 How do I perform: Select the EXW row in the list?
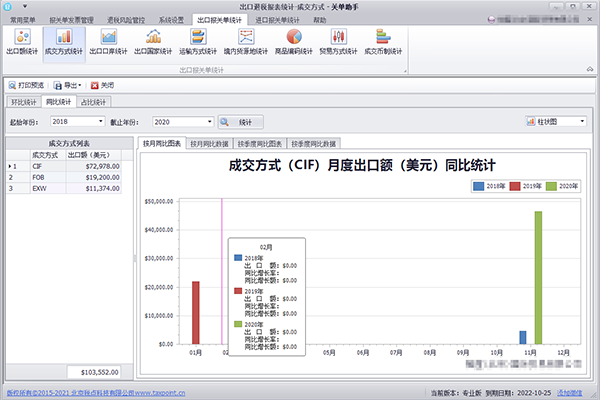[64, 188]
